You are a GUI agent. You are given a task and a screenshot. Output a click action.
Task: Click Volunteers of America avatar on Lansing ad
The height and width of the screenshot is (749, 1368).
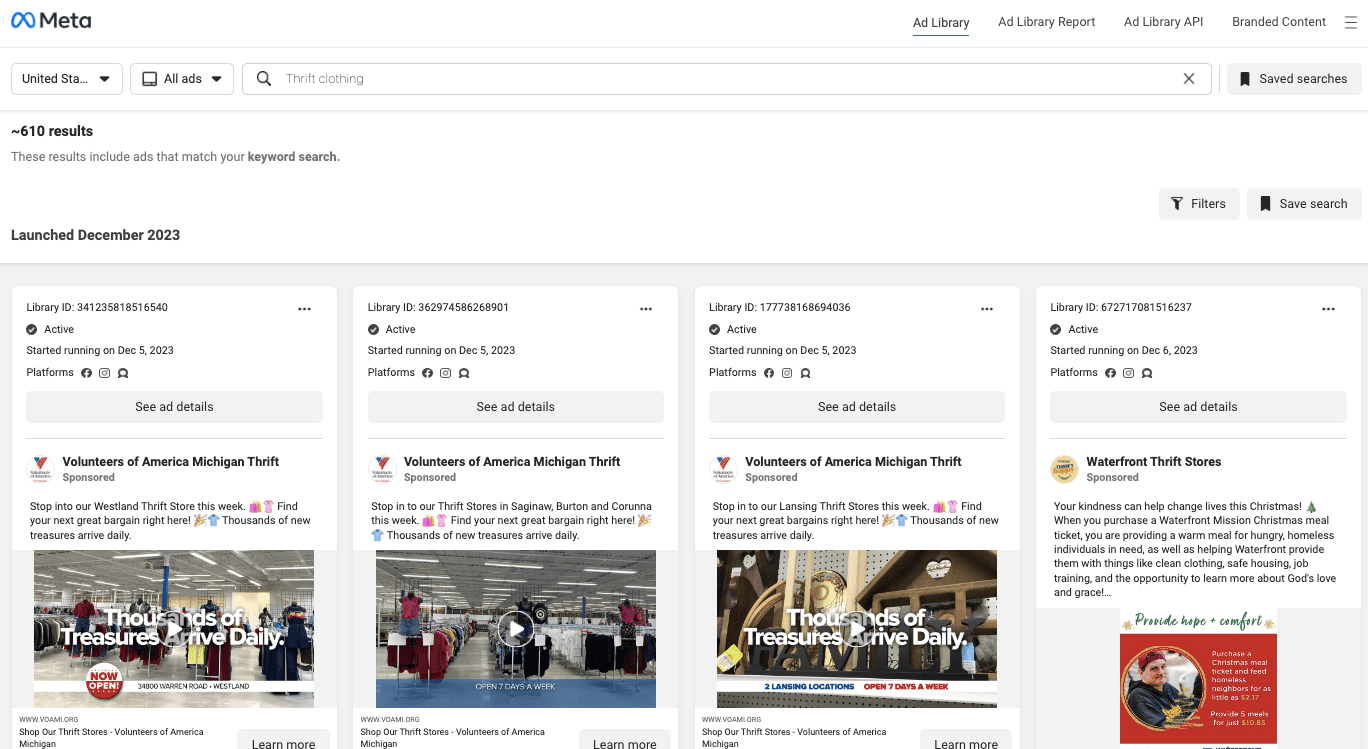pyautogui.click(x=723, y=469)
